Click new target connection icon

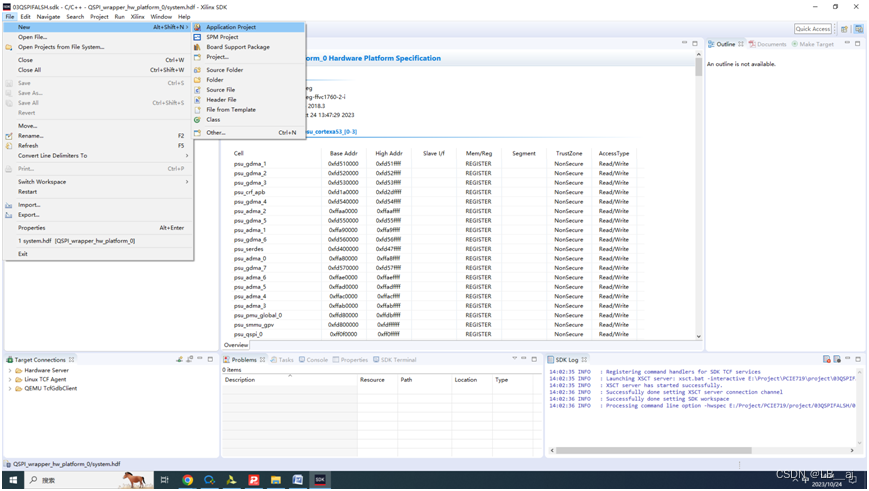(180, 359)
